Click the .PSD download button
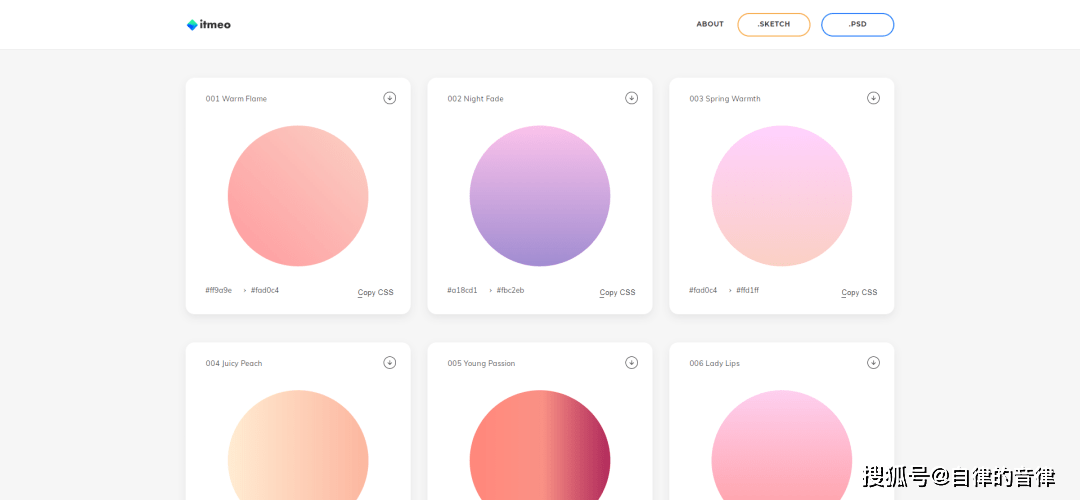Image resolution: width=1080 pixels, height=500 pixels. tap(858, 25)
